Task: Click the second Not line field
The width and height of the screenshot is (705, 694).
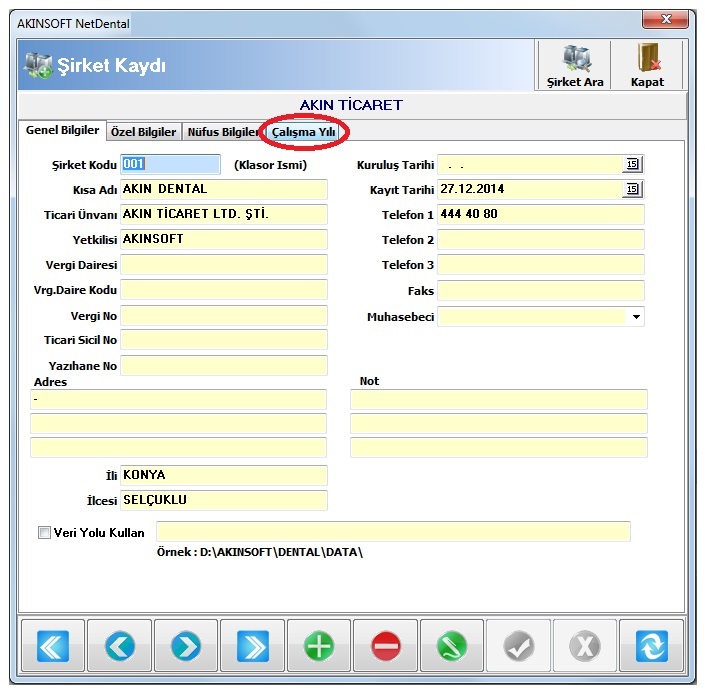Action: pyautogui.click(x=499, y=423)
